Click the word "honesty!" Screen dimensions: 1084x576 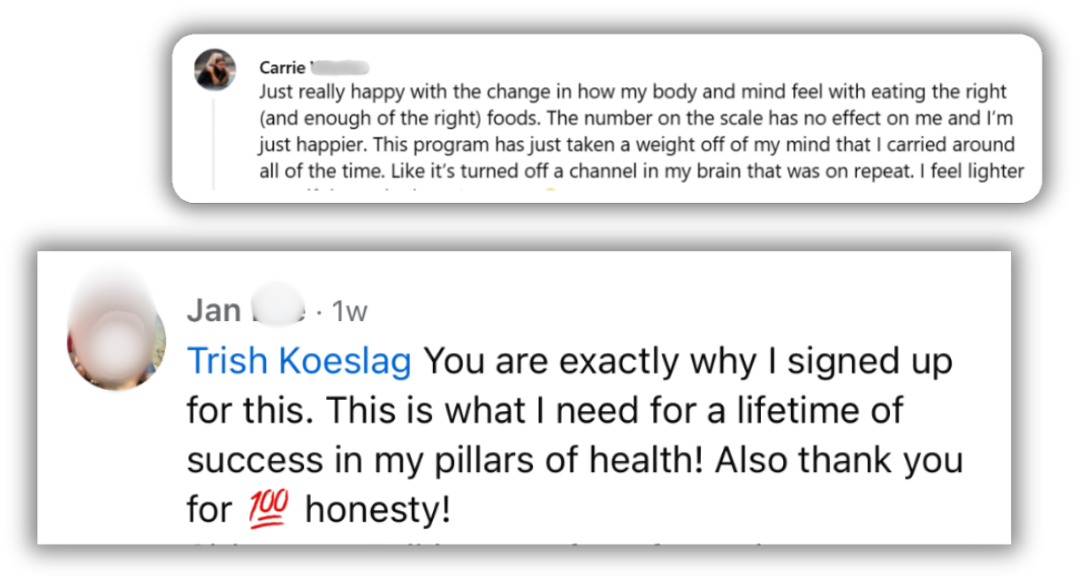point(377,510)
